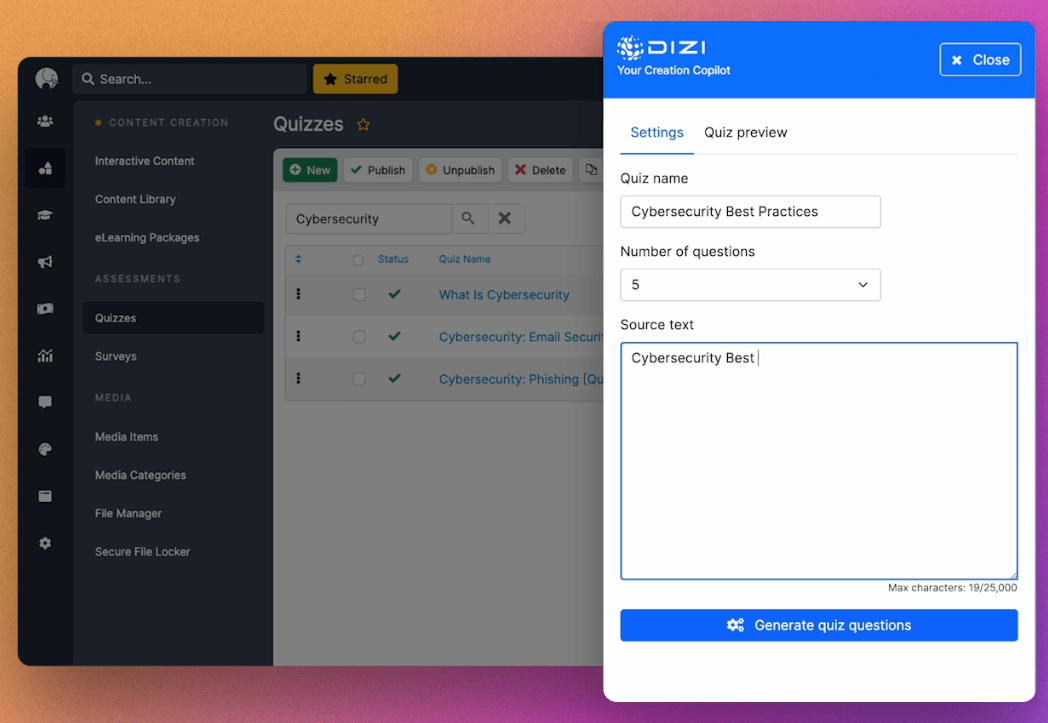Click the sort arrows in the table header
This screenshot has width=1048, height=723.
297,258
